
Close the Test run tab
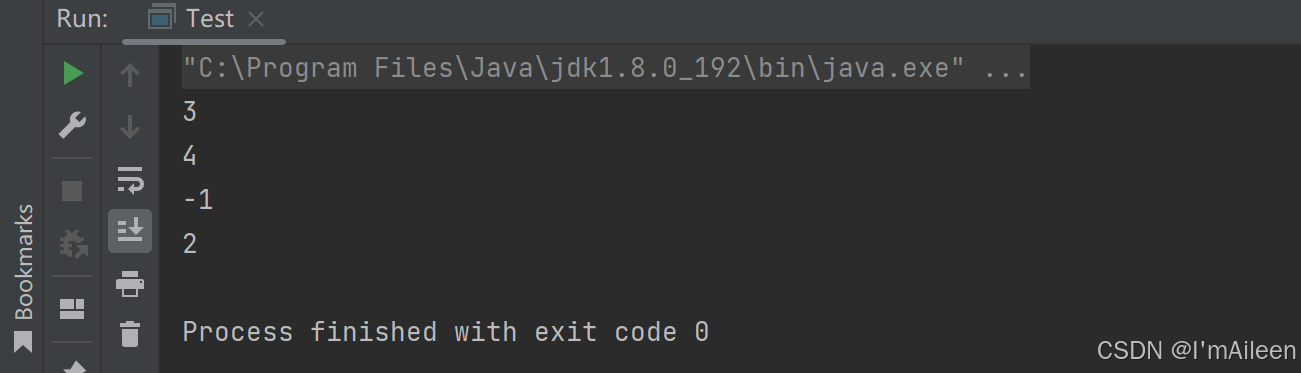pos(256,19)
